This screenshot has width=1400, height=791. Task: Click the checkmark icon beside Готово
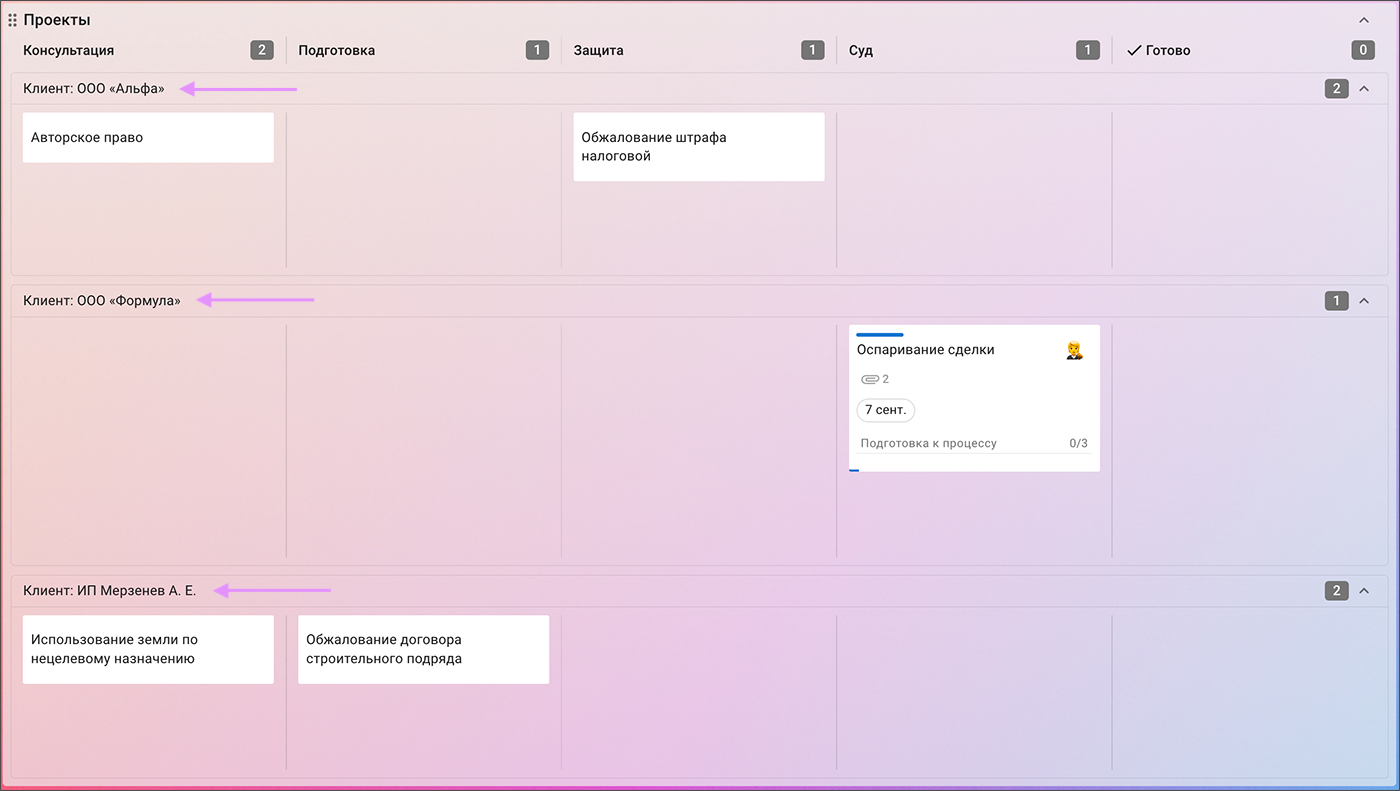click(1134, 50)
